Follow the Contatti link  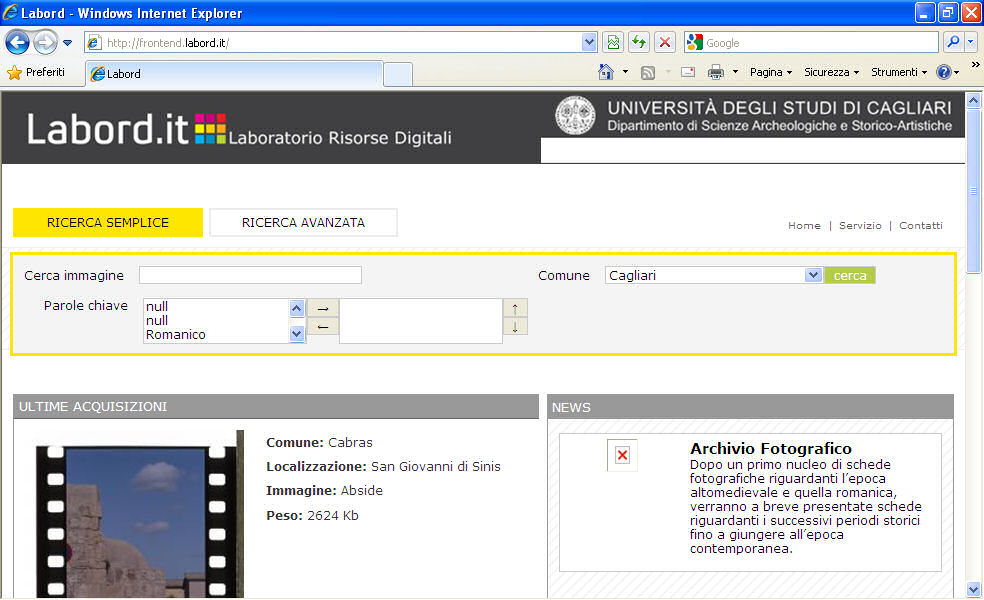(x=921, y=225)
